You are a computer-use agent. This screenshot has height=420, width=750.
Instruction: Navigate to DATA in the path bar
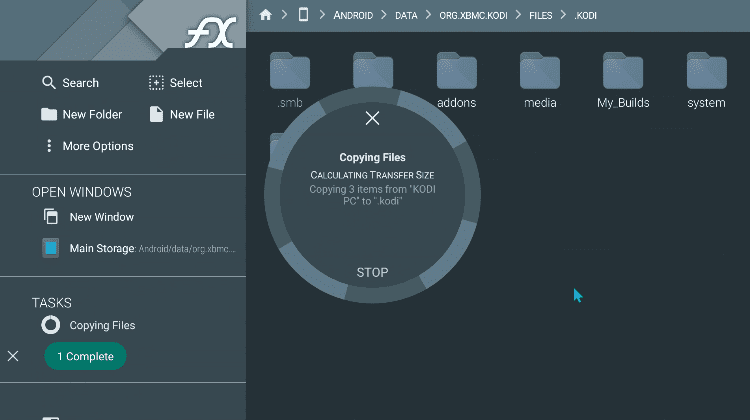[x=406, y=15]
